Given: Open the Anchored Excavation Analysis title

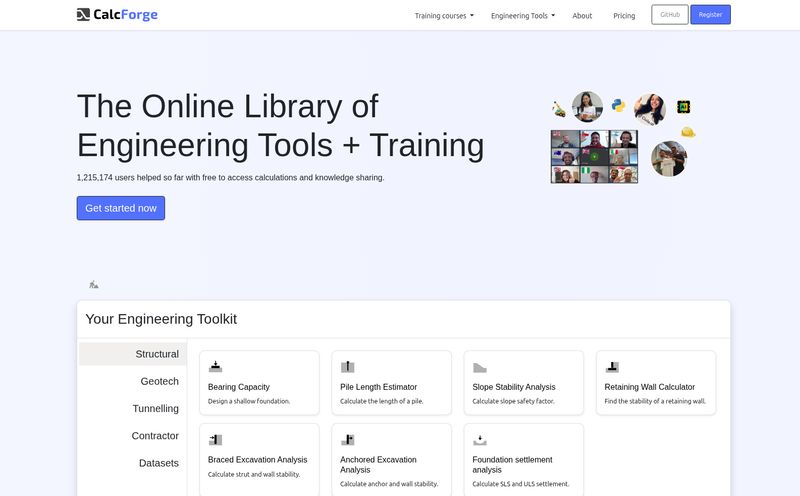Looking at the screenshot, I should [378, 465].
